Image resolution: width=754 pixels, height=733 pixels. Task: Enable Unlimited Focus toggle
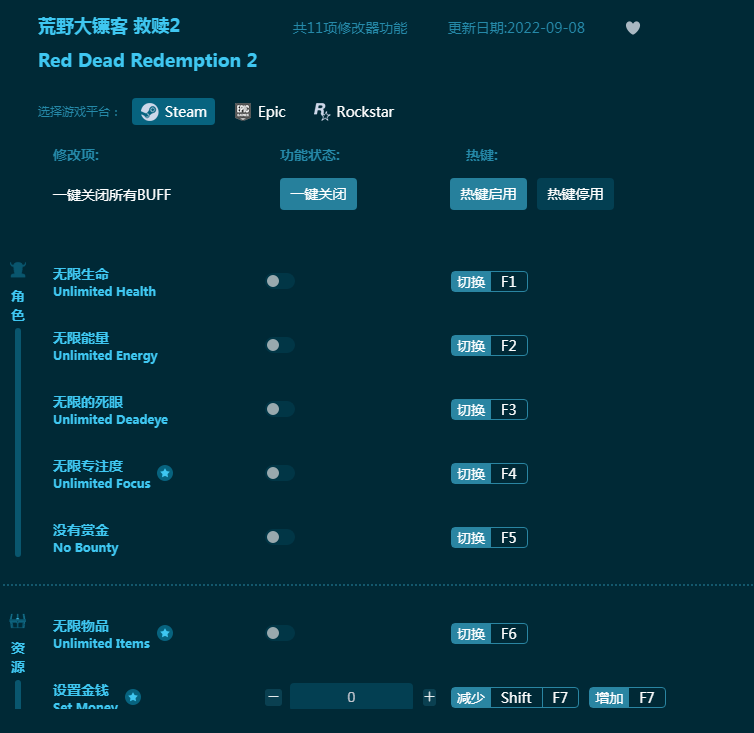(280, 473)
